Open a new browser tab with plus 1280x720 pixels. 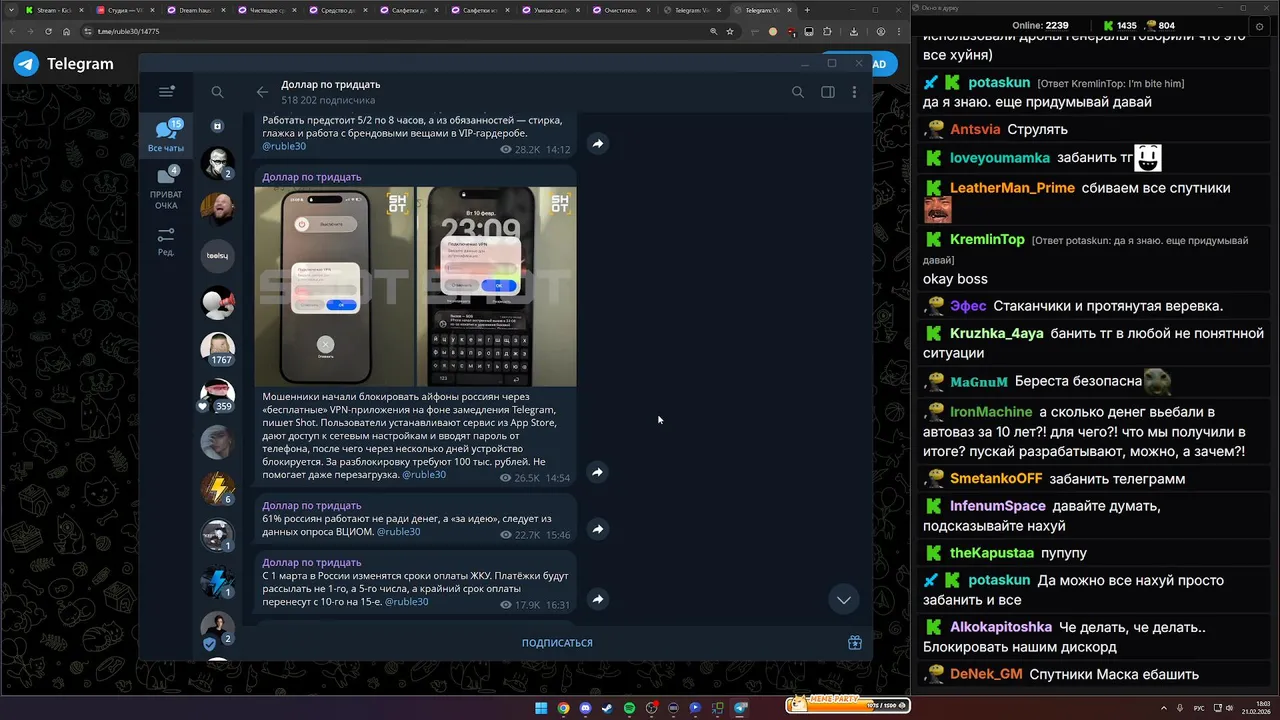(x=807, y=10)
